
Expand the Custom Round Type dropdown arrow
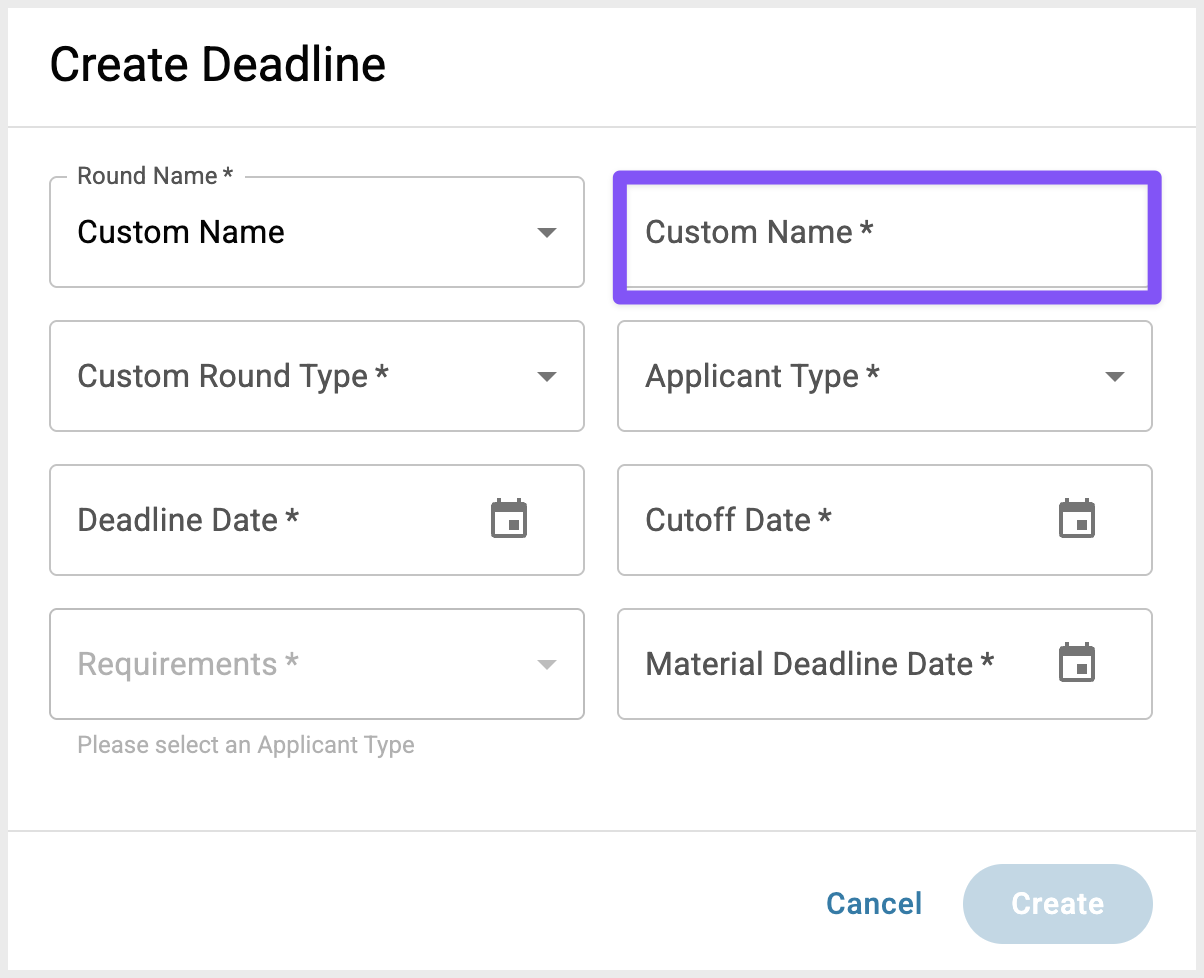pyautogui.click(x=546, y=376)
